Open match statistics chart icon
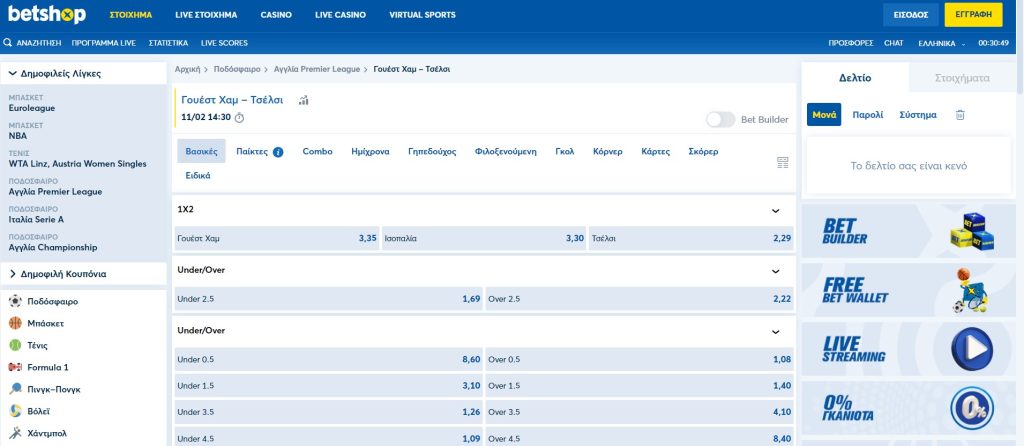The height and width of the screenshot is (446, 1024). coord(304,101)
